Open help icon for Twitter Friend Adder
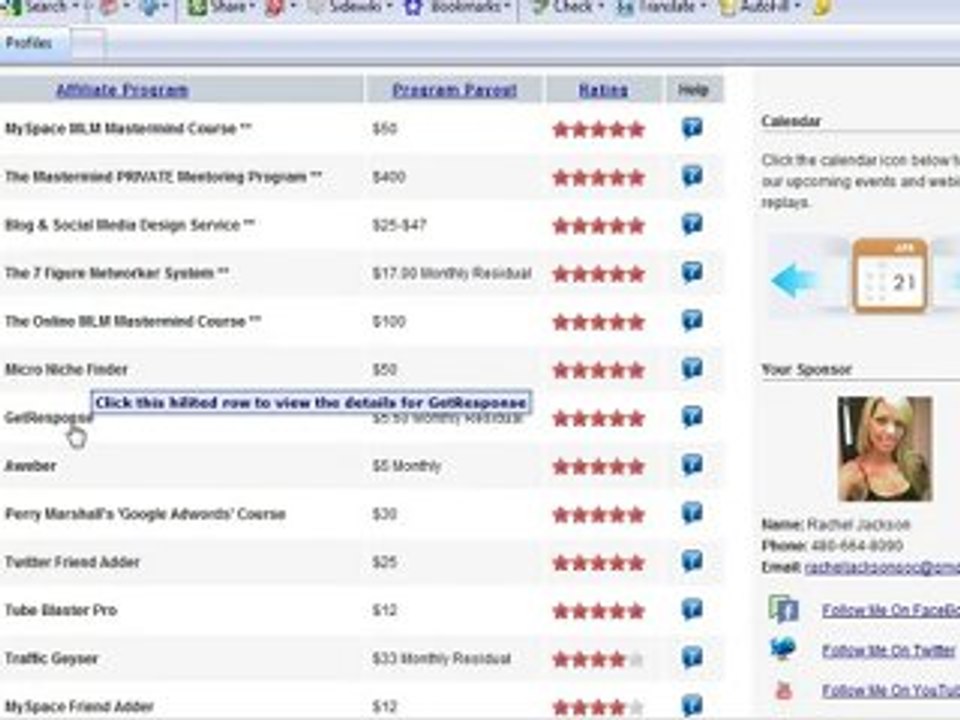Viewport: 960px width, 720px height. pos(692,561)
